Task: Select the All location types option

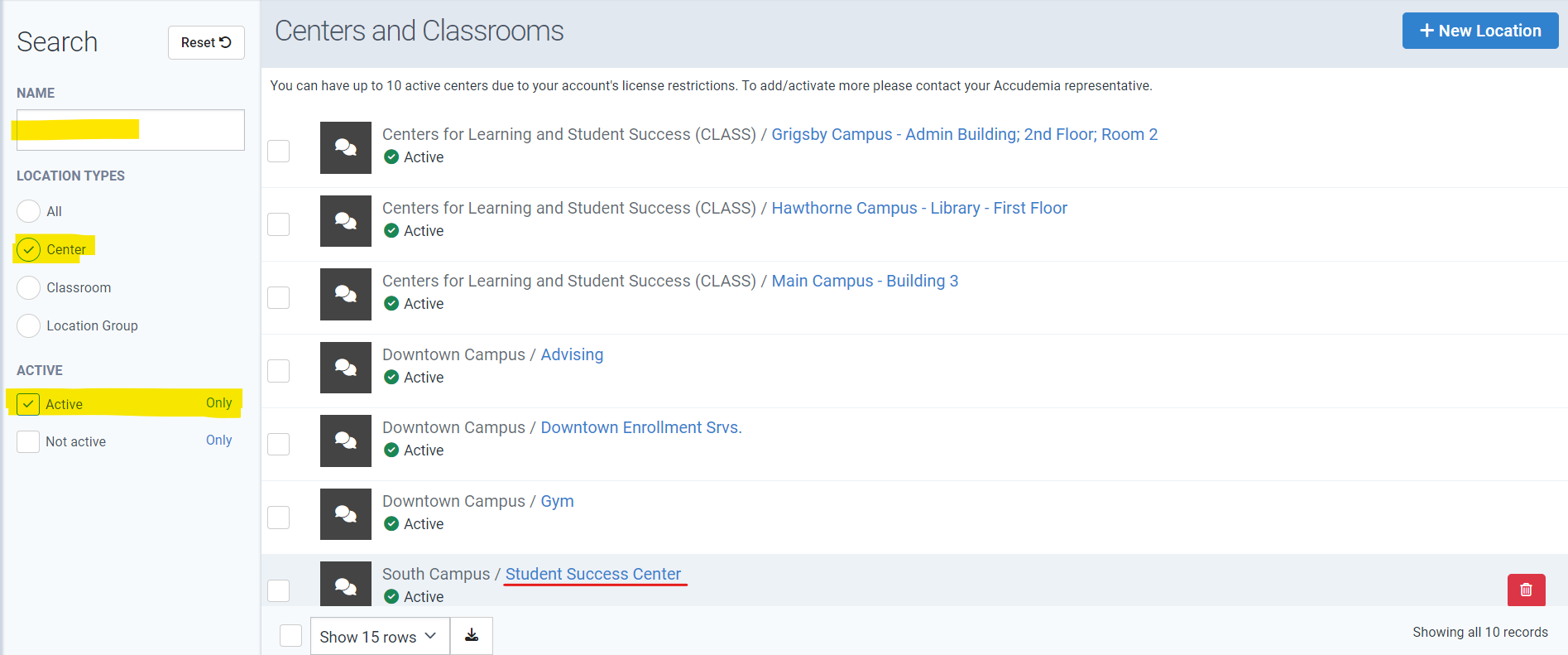Action: [x=29, y=211]
